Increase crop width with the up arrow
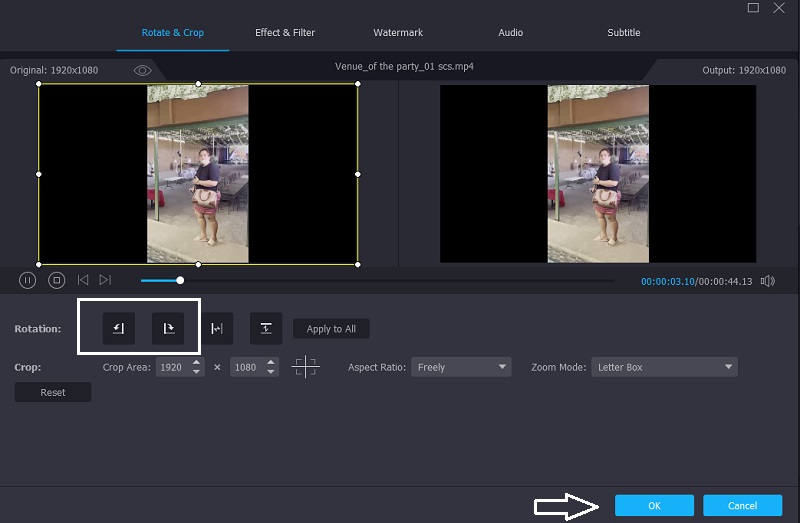Viewport: 800px width, 523px height. coord(196,362)
